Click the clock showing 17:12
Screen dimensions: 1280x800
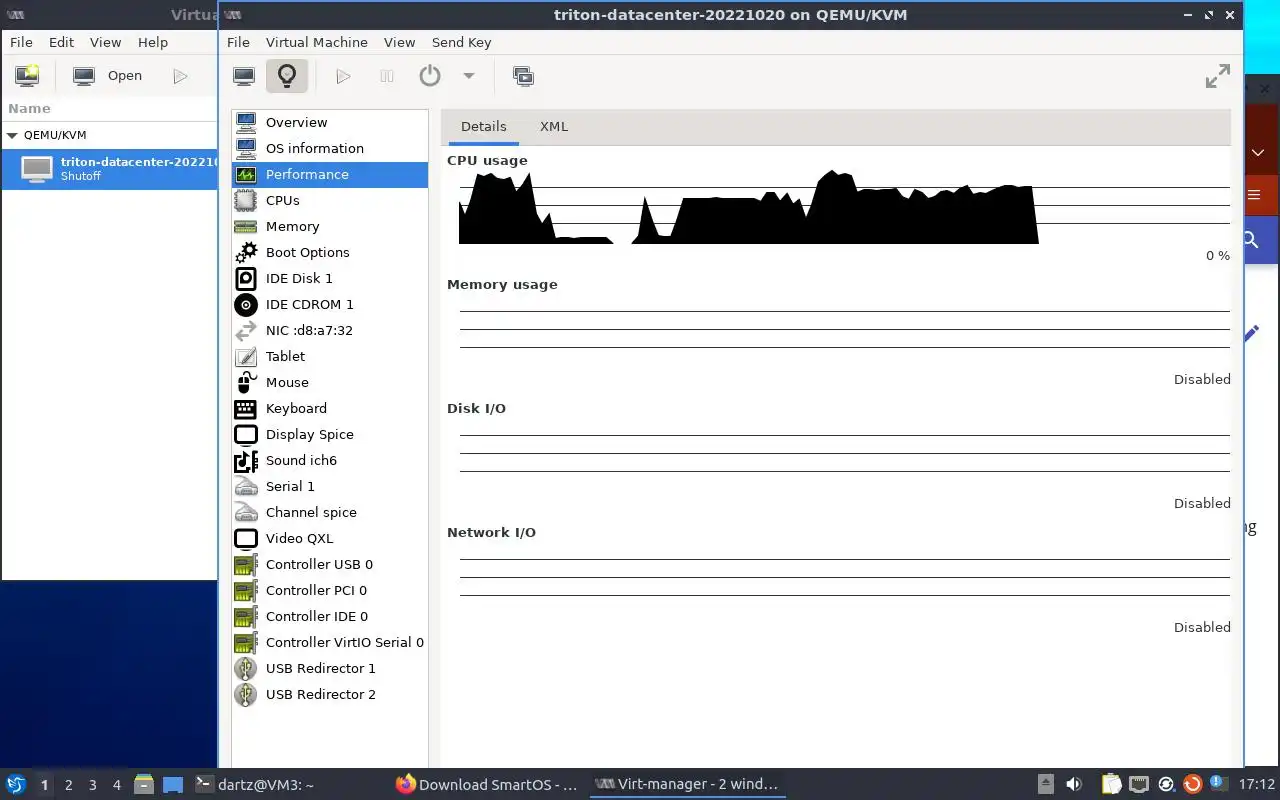pyautogui.click(x=1257, y=785)
